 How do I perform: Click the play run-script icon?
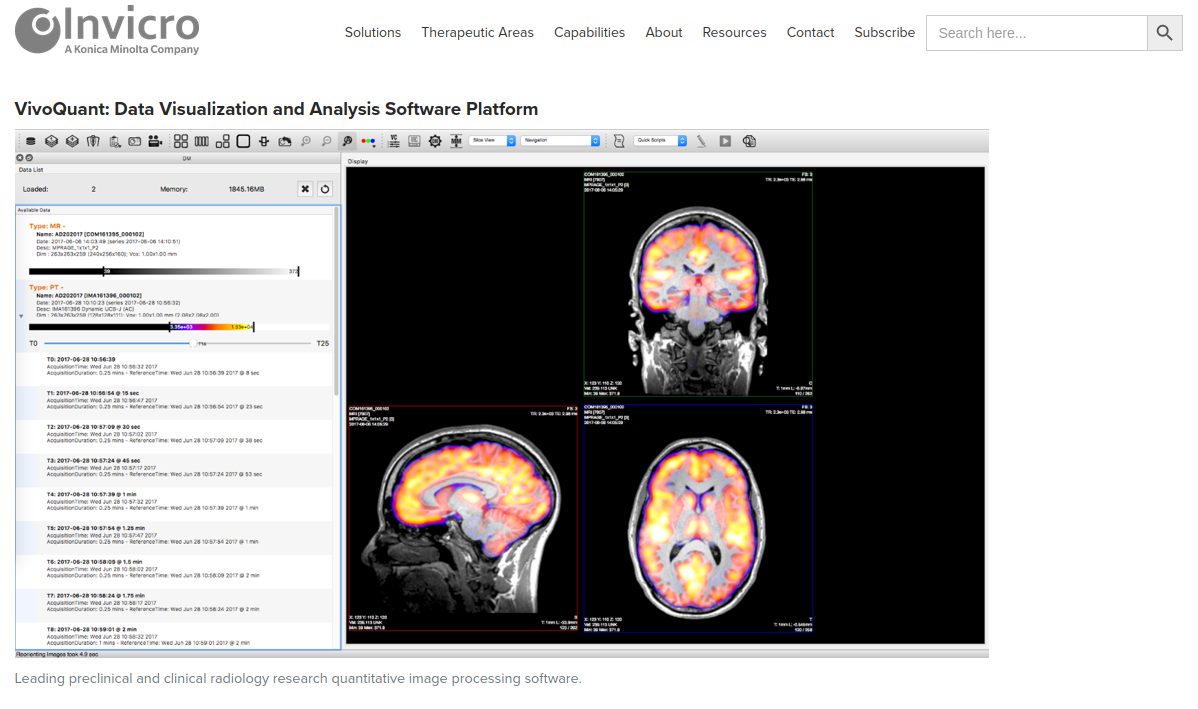coord(725,141)
